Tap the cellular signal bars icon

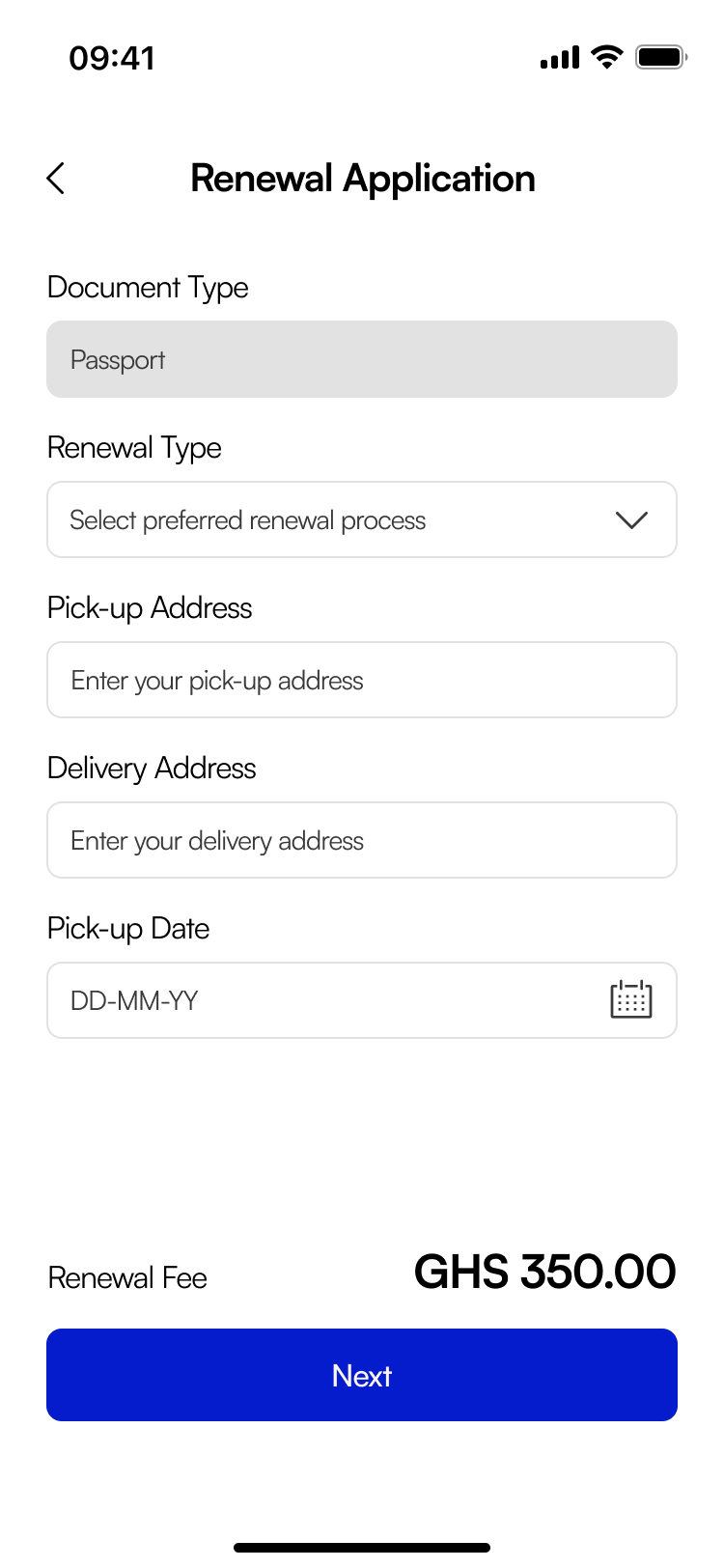560,59
